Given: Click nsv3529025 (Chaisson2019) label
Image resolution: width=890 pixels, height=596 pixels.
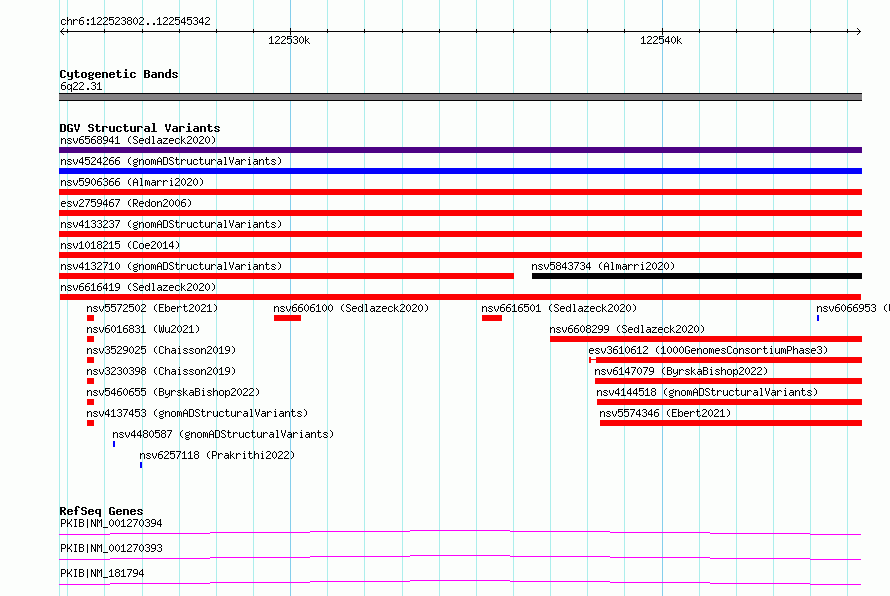Looking at the screenshot, I should [x=161, y=350].
